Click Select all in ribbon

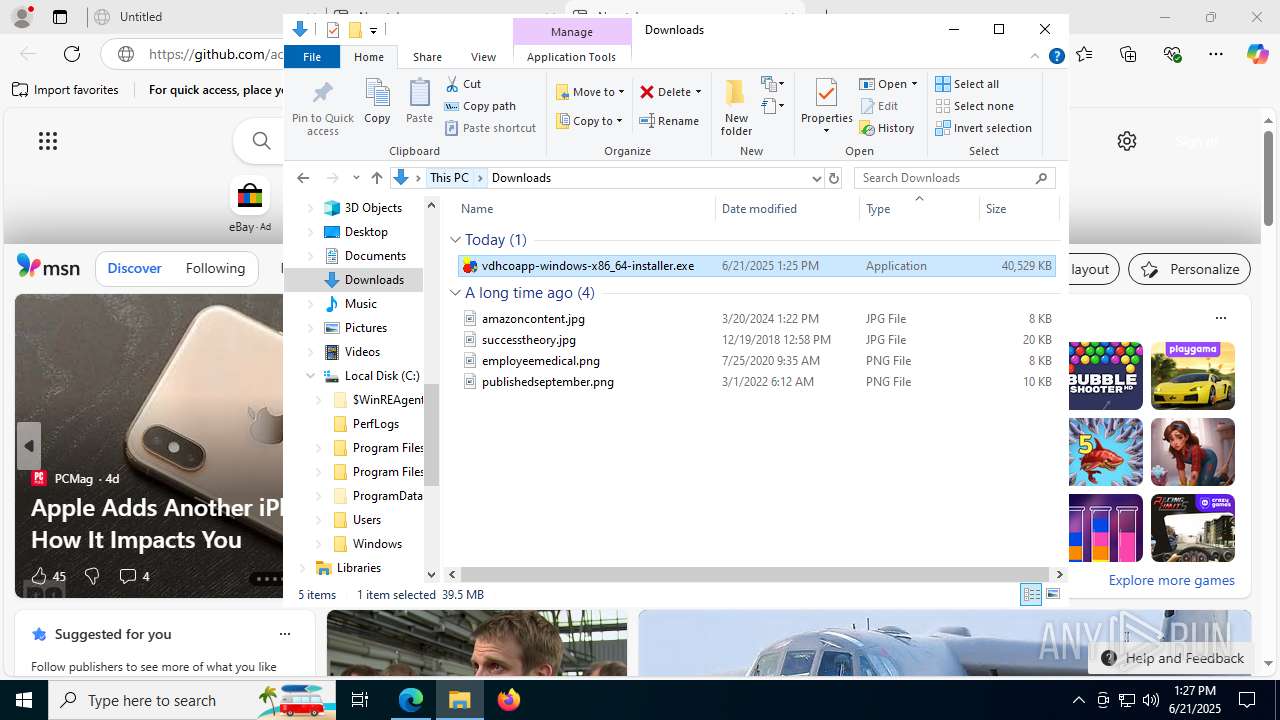(x=967, y=84)
